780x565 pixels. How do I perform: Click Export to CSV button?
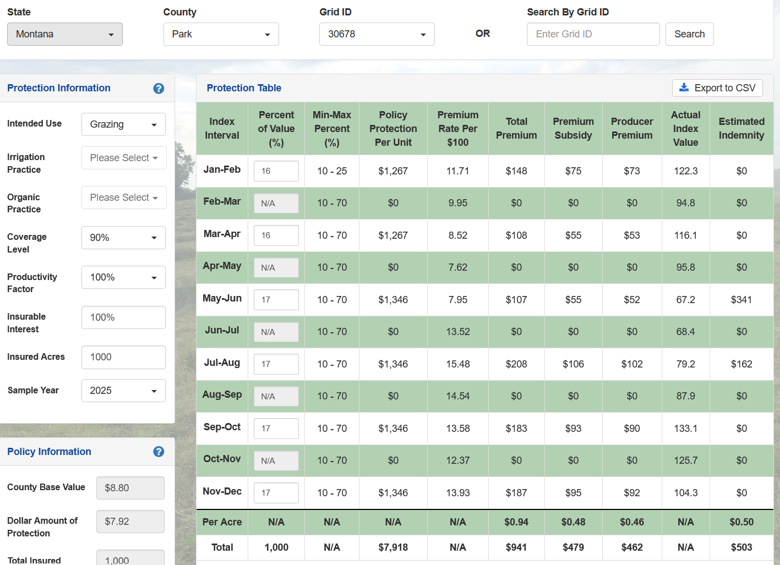coord(717,88)
